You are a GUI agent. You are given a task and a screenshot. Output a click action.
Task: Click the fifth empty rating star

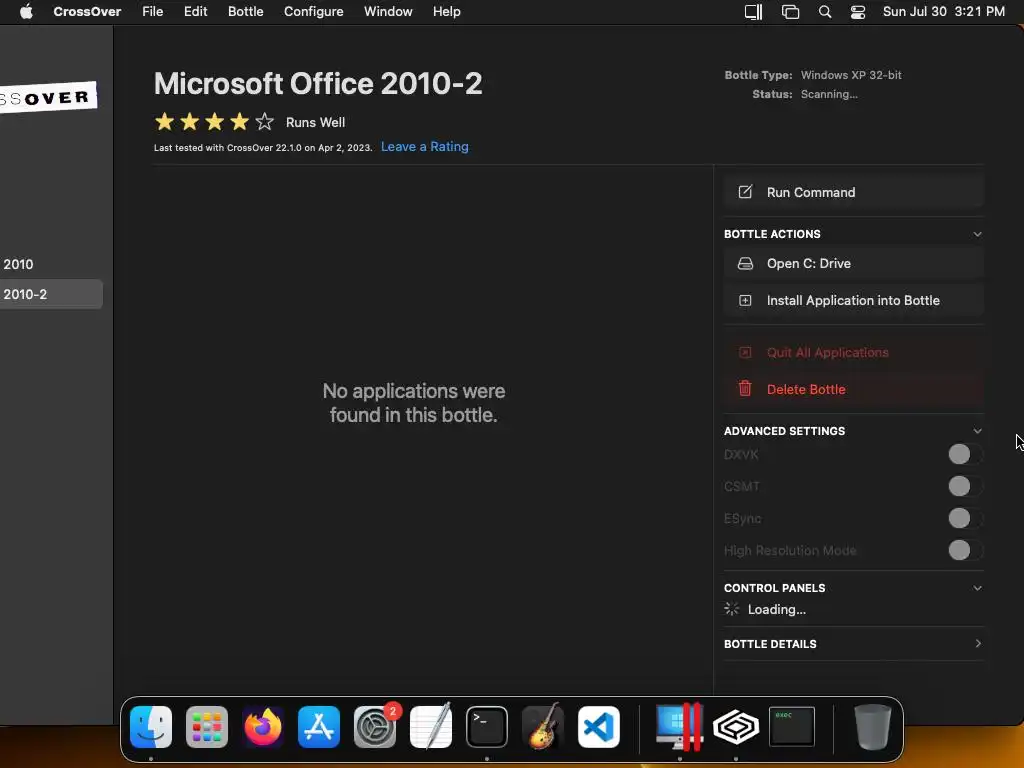point(264,121)
